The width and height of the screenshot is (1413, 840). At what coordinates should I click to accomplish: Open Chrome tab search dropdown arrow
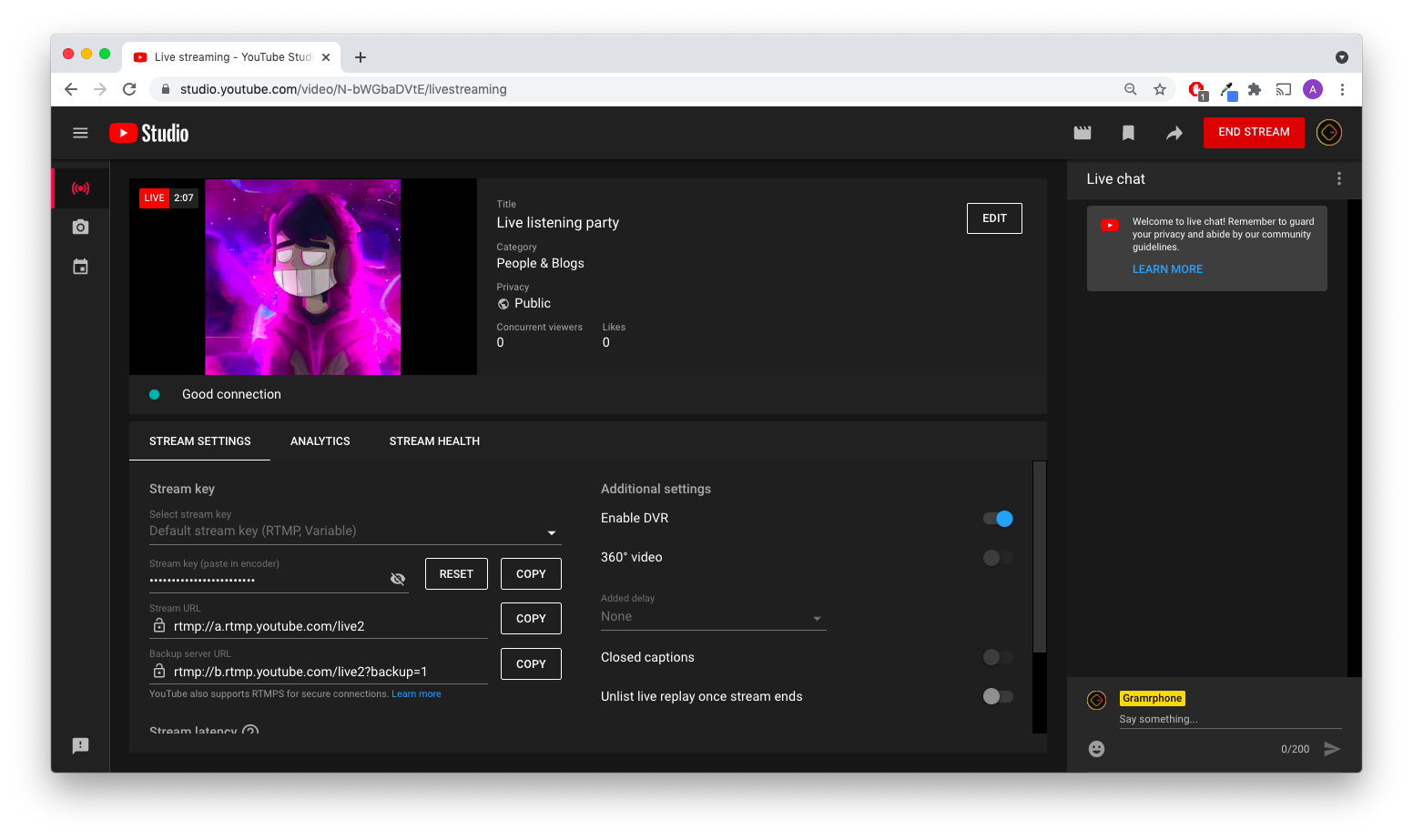click(1342, 57)
